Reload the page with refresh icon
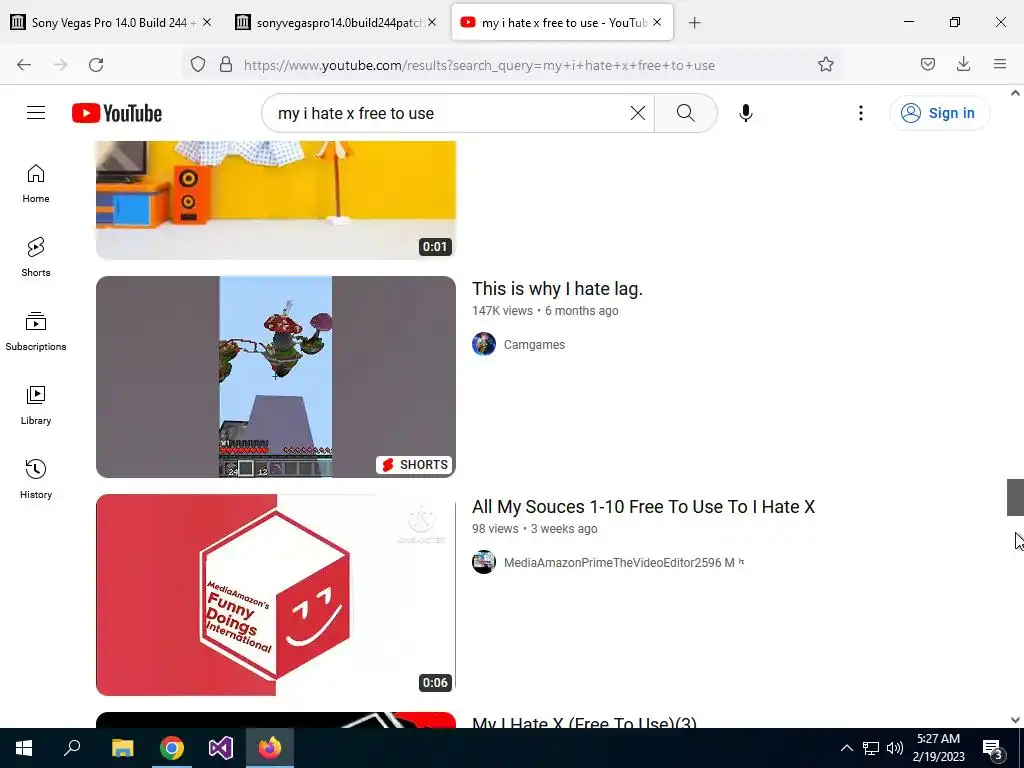Image resolution: width=1024 pixels, height=768 pixels. coord(96,65)
